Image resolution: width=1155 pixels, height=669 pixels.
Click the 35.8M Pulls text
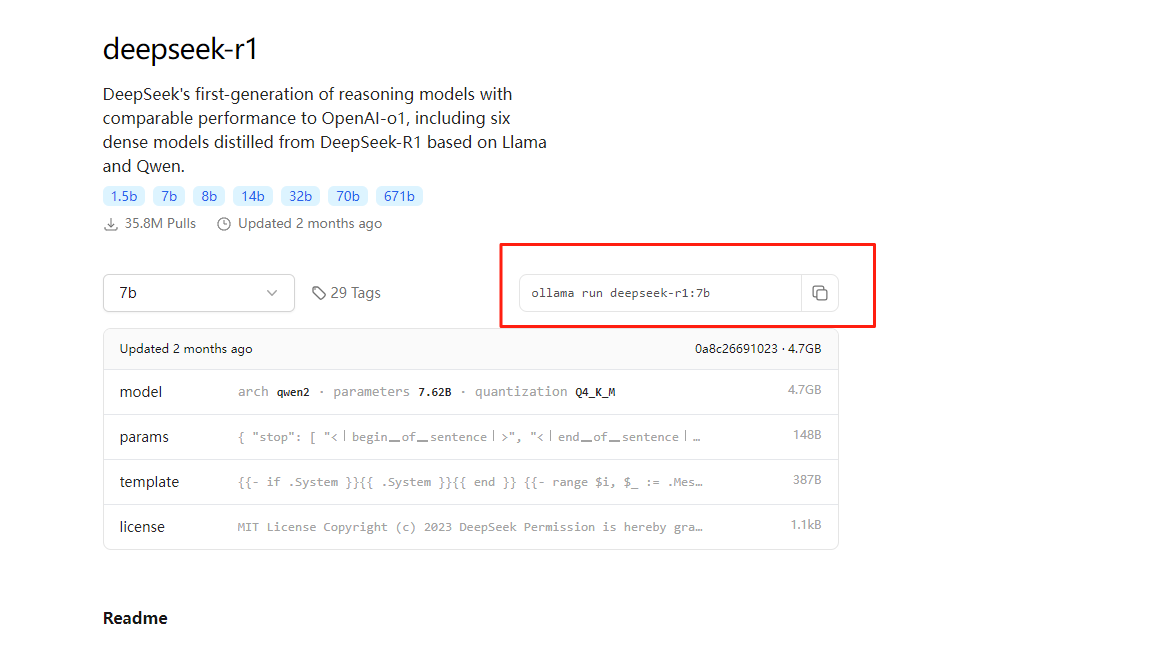[x=160, y=224]
